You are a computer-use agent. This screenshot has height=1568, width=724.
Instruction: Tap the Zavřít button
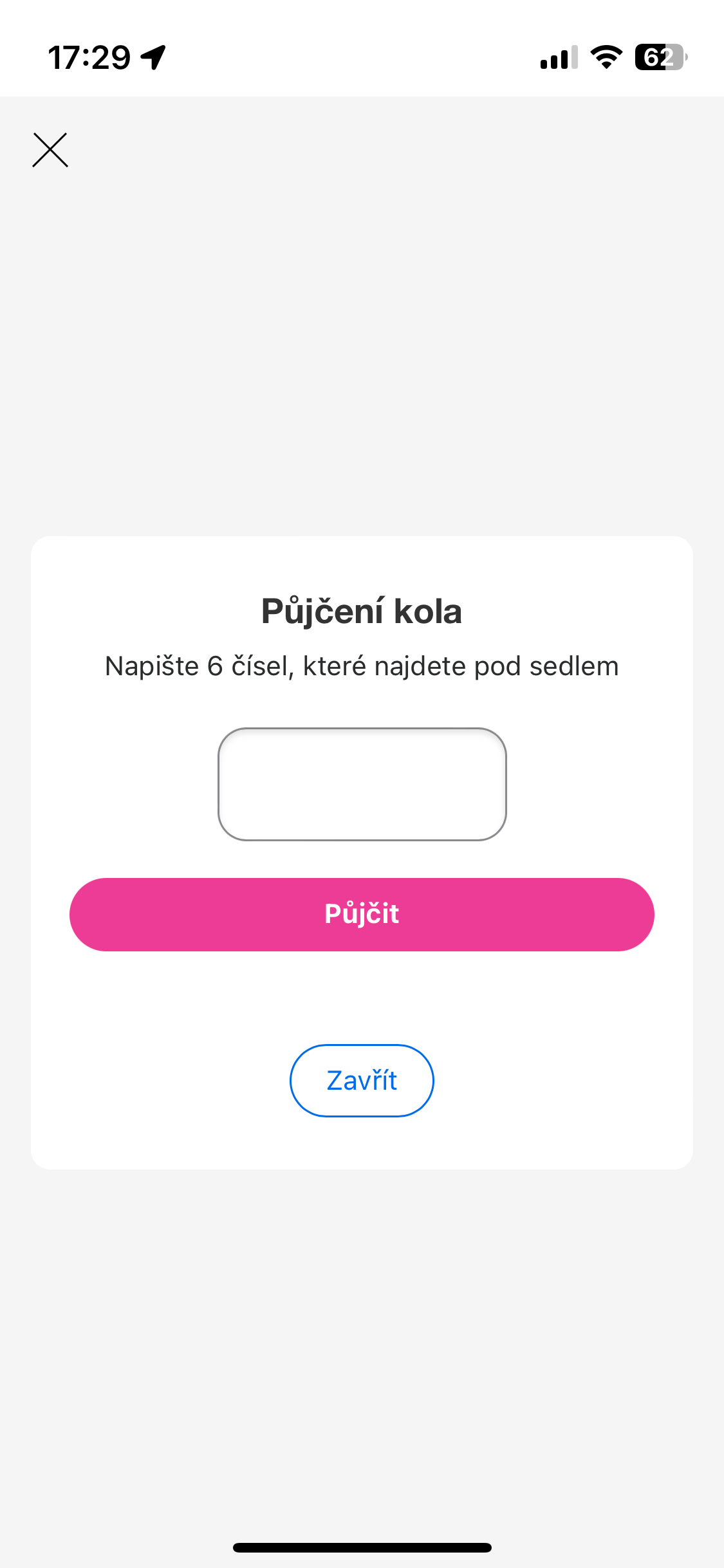coord(362,1080)
